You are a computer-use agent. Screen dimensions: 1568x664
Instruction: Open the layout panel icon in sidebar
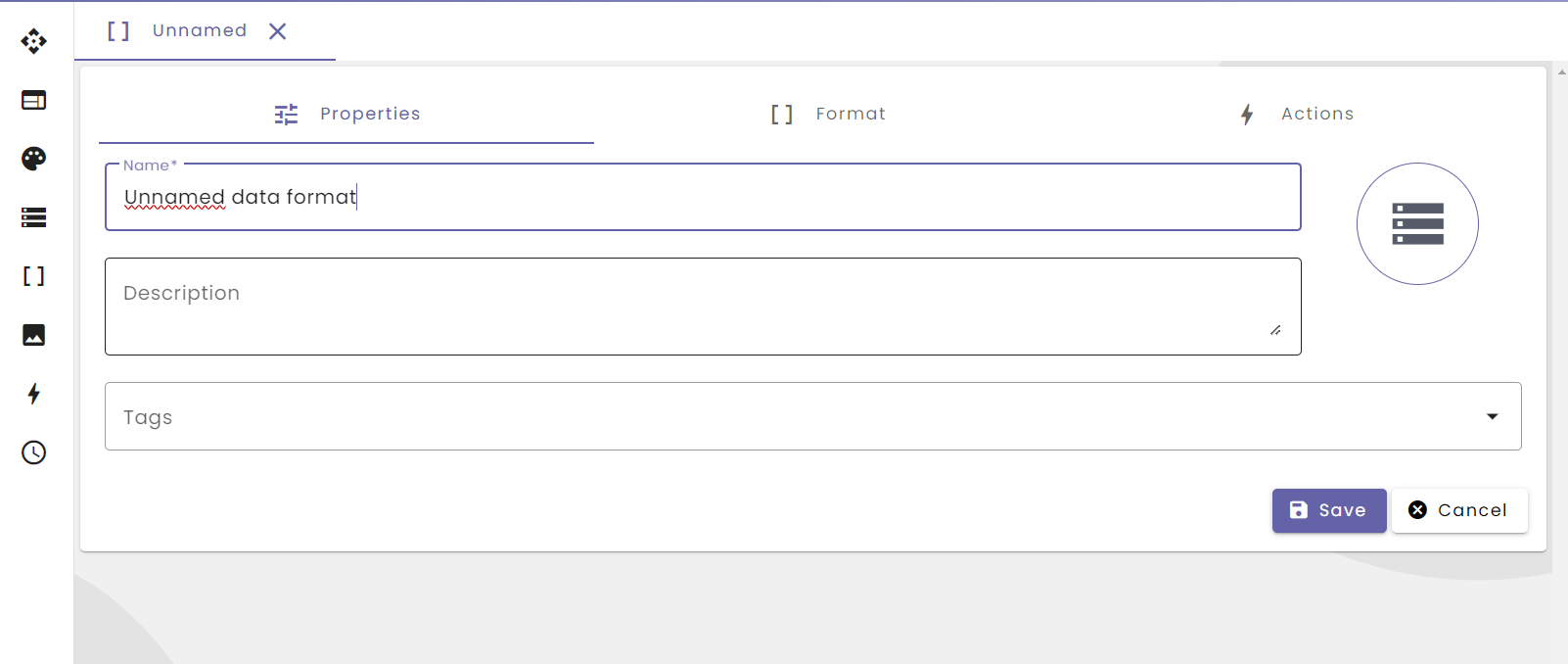(33, 100)
